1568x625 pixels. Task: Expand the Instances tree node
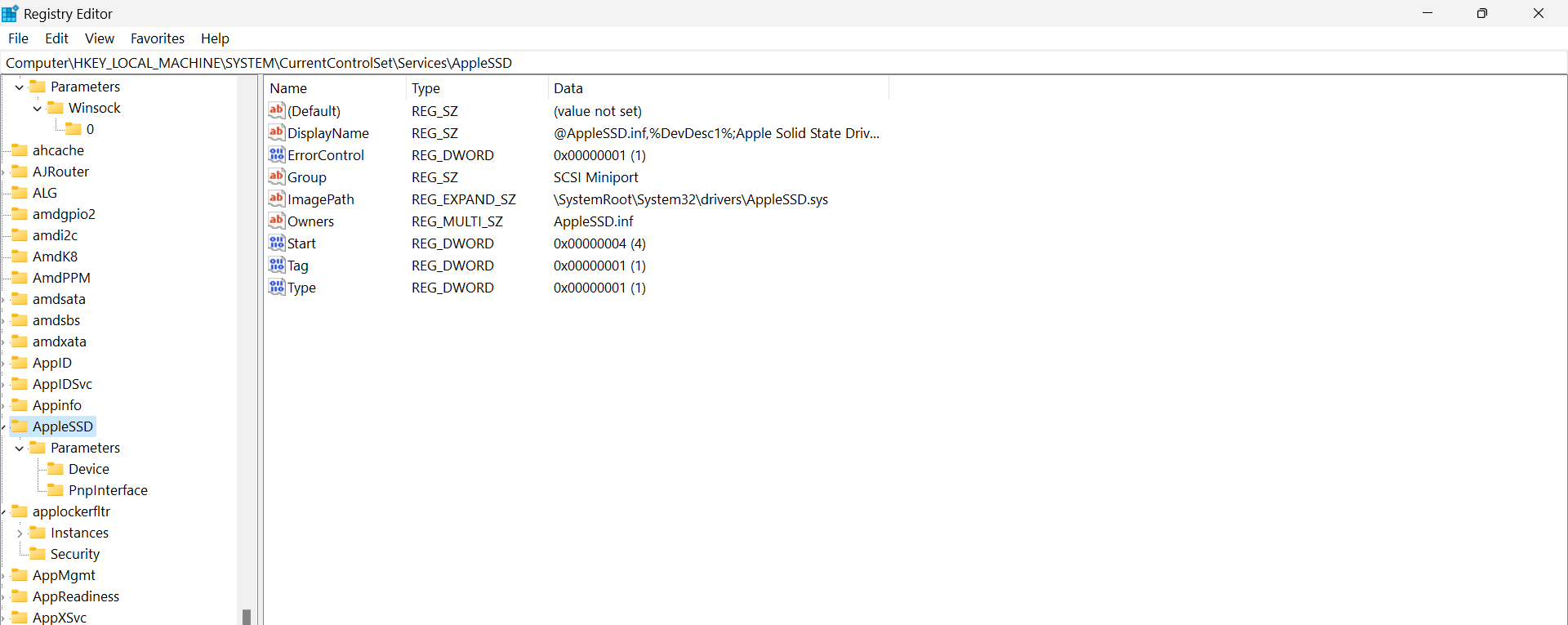pos(19,533)
